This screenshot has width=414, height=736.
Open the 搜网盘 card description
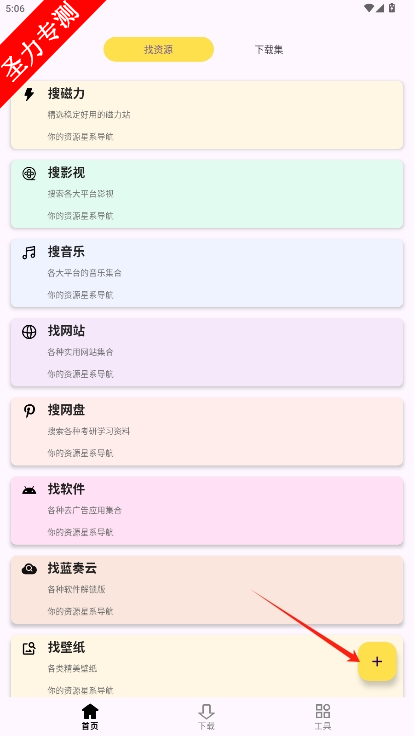point(89,431)
